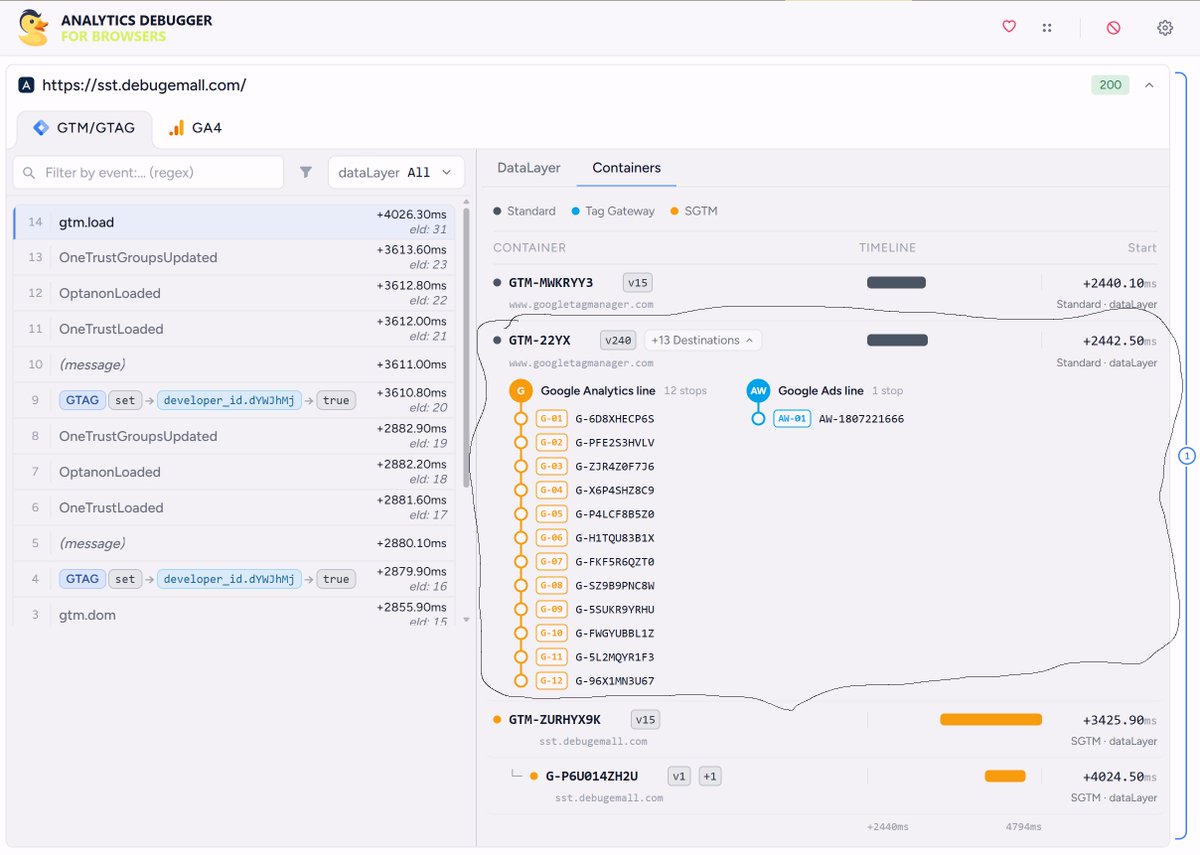Click destination G-5L2MQYR1F3
Viewport: 1200px width, 855px height.
pyautogui.click(x=615, y=657)
